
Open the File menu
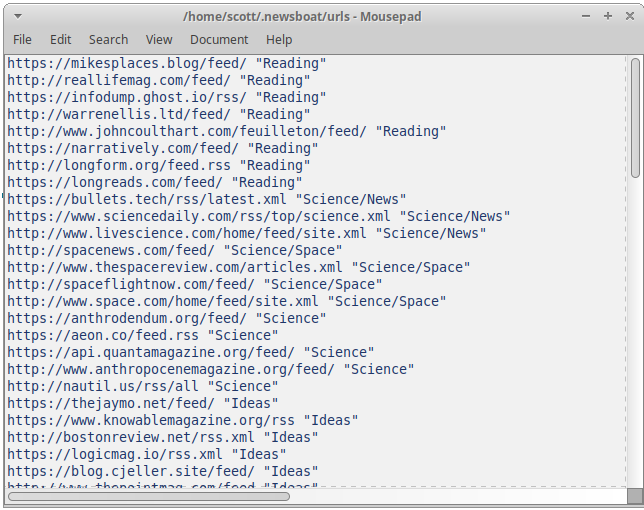22,39
